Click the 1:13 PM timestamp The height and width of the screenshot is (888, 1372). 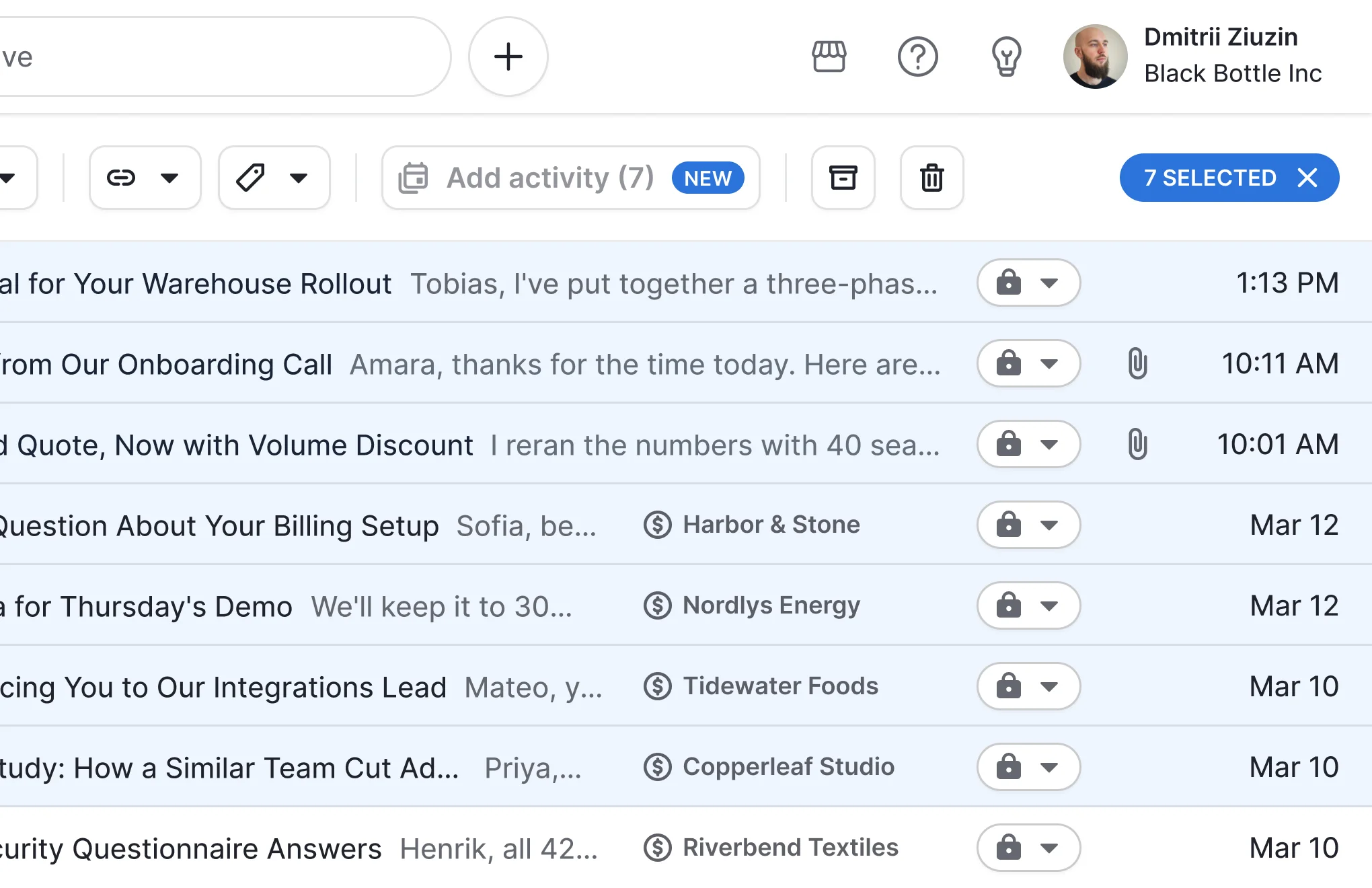[1287, 283]
